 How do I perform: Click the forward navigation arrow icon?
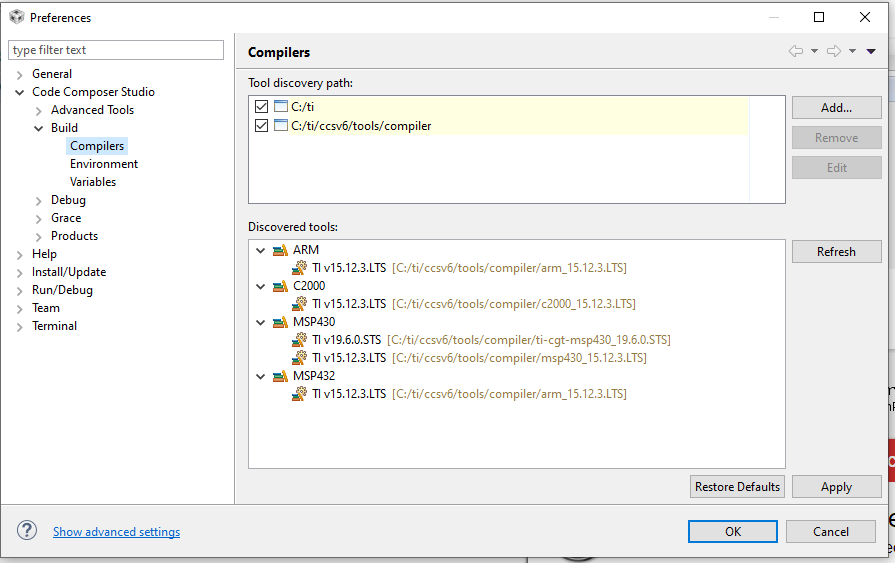pyautogui.click(x=834, y=51)
